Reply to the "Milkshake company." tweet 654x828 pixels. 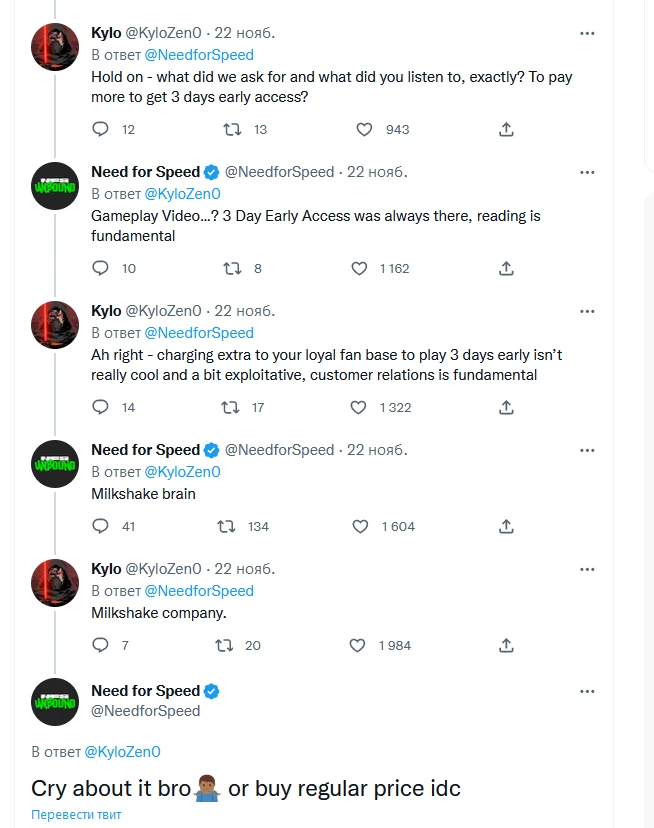[99, 645]
